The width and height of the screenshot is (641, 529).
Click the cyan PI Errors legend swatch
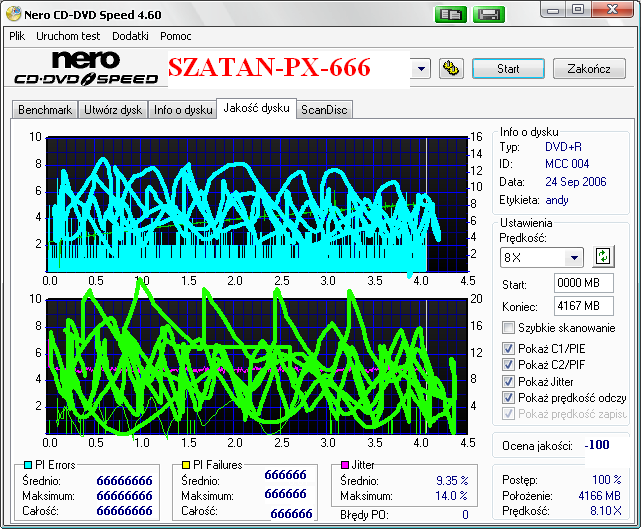click(x=28, y=465)
